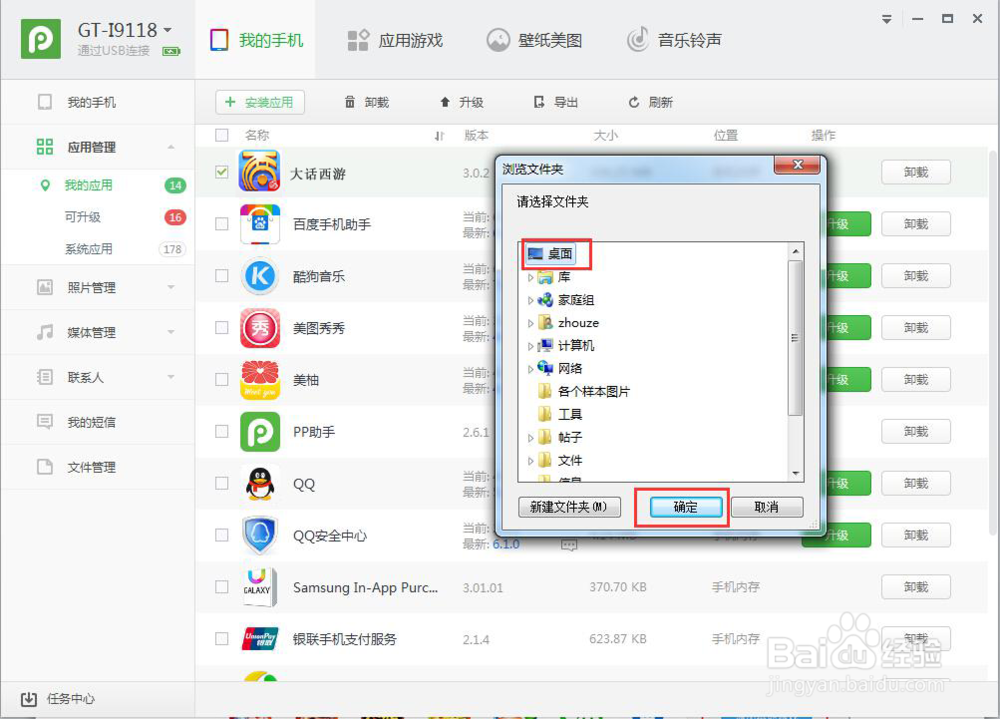Image resolution: width=1000 pixels, height=719 pixels.
Task: Click the 卸载 toolbar trash icon
Action: pyautogui.click(x=349, y=102)
